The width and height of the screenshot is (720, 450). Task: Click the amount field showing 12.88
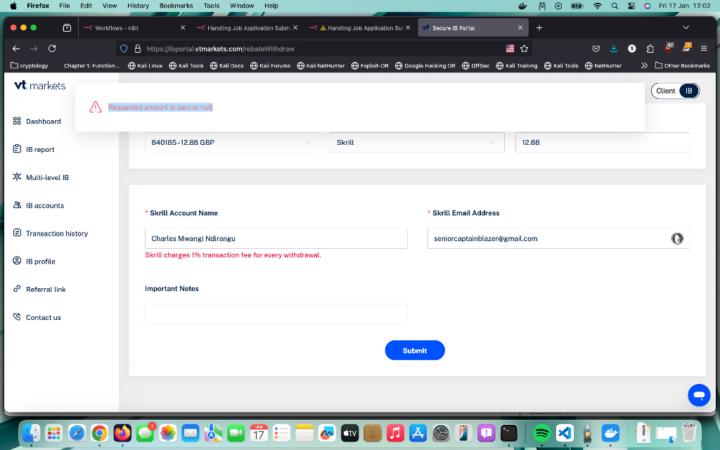pyautogui.click(x=602, y=142)
